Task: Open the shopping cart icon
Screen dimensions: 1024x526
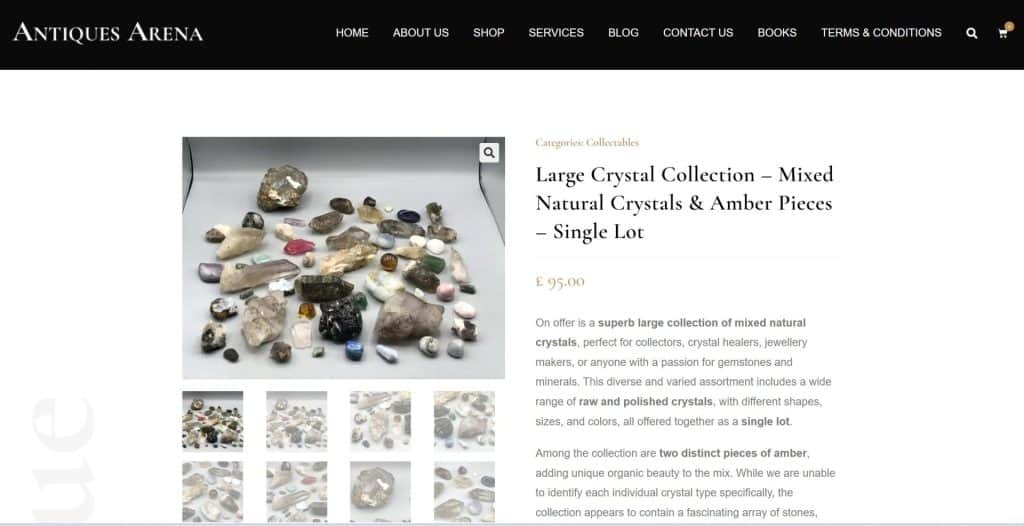Action: tap(1004, 33)
